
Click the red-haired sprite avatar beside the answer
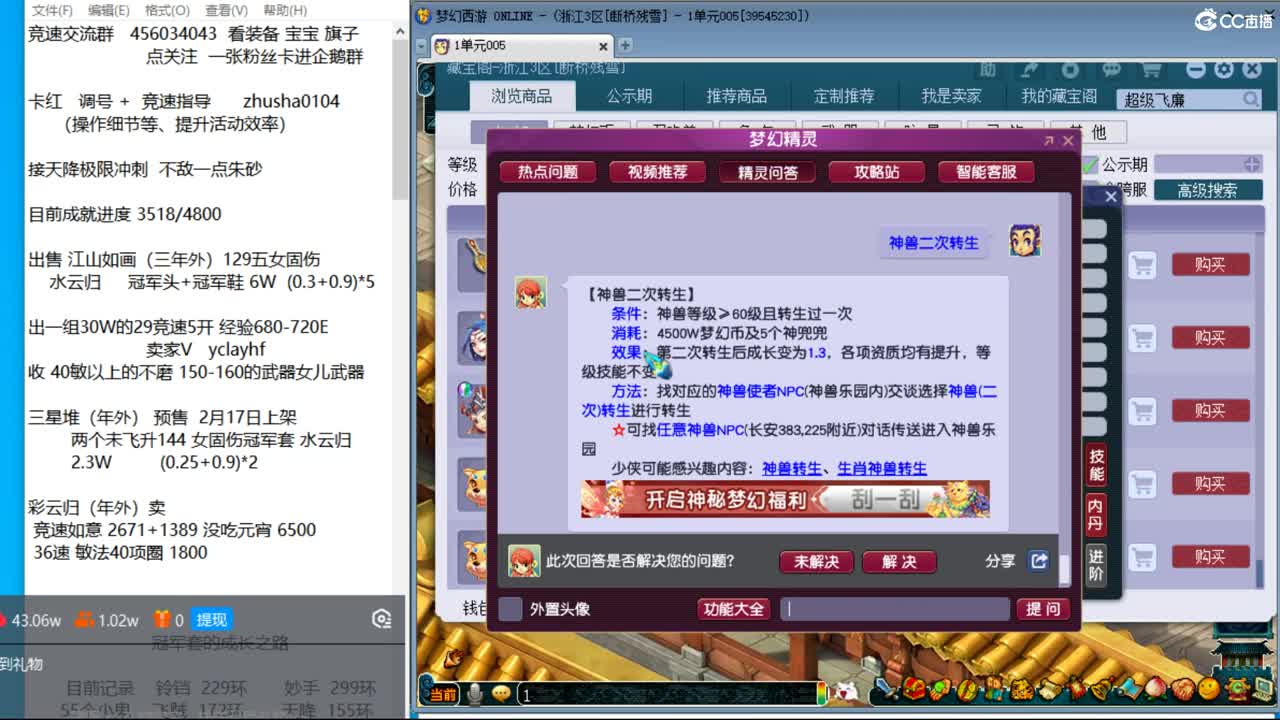coord(530,292)
